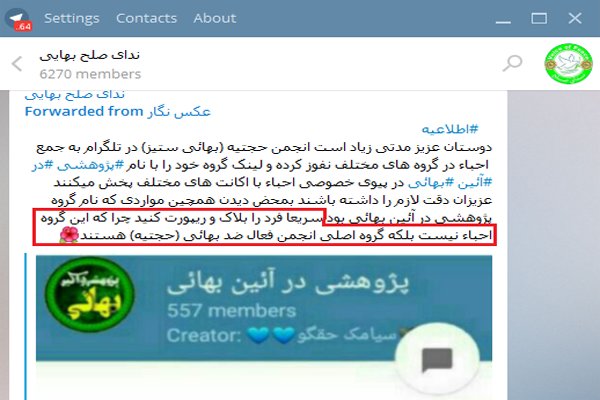Image resolution: width=600 pixels, height=400 pixels.
Task: Open the attached image preview of group info
Action: click(x=264, y=327)
